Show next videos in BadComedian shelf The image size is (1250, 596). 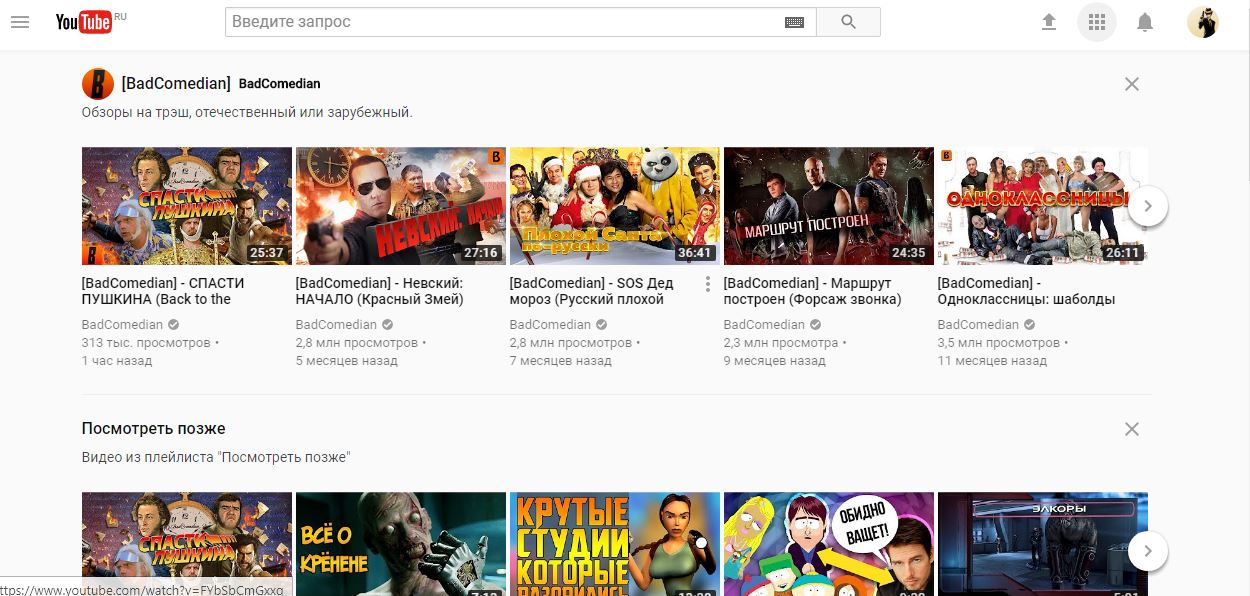[1148, 206]
